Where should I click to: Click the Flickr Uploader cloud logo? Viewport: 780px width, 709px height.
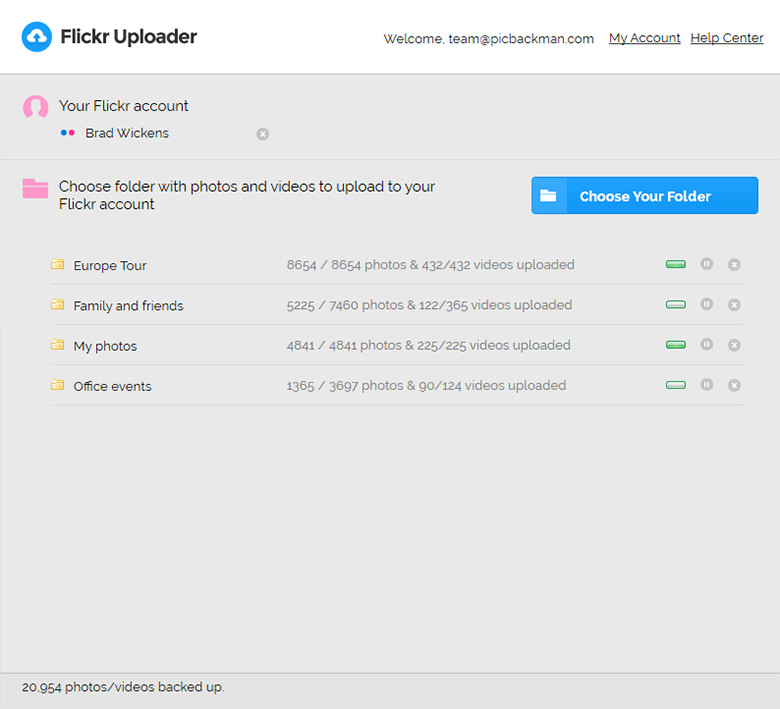(37, 37)
